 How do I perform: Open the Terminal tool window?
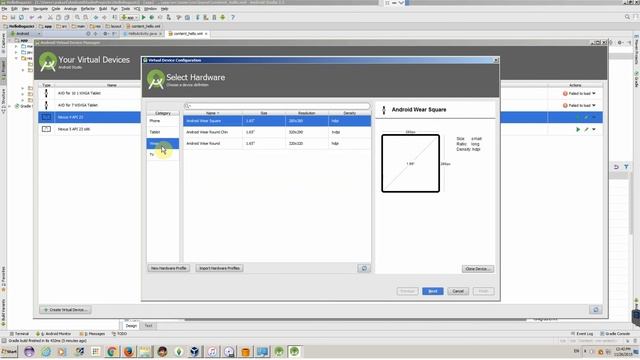19,334
